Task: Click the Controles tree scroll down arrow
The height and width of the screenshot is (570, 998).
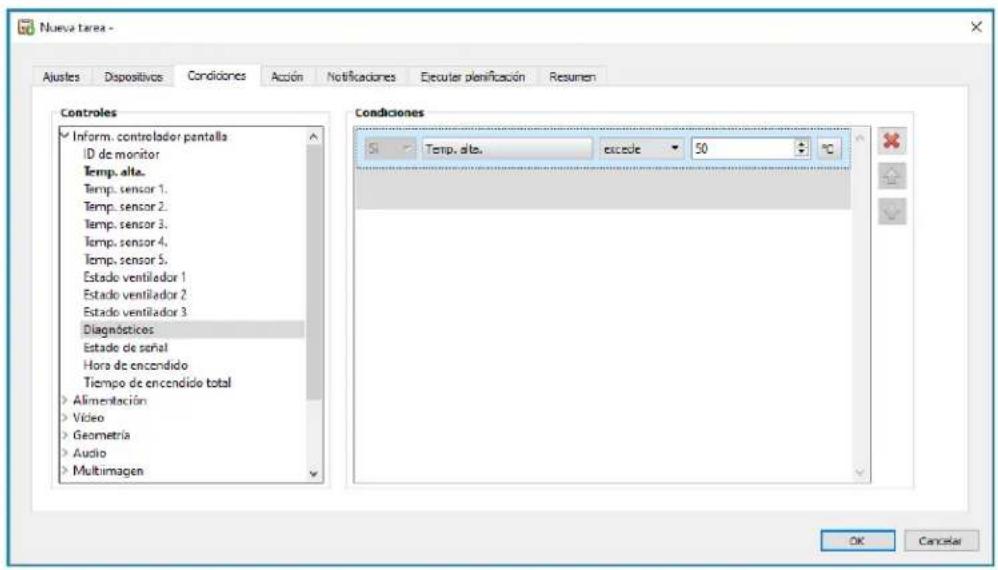Action: (313, 473)
